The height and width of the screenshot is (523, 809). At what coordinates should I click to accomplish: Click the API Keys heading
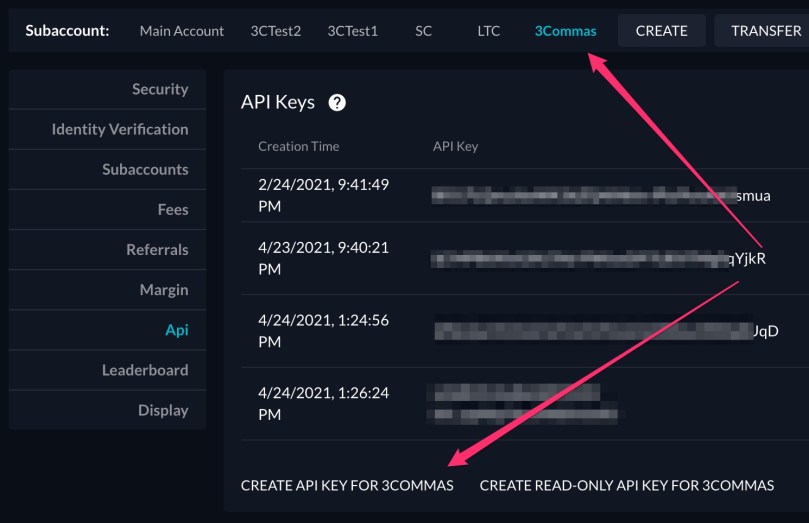pyautogui.click(x=278, y=102)
